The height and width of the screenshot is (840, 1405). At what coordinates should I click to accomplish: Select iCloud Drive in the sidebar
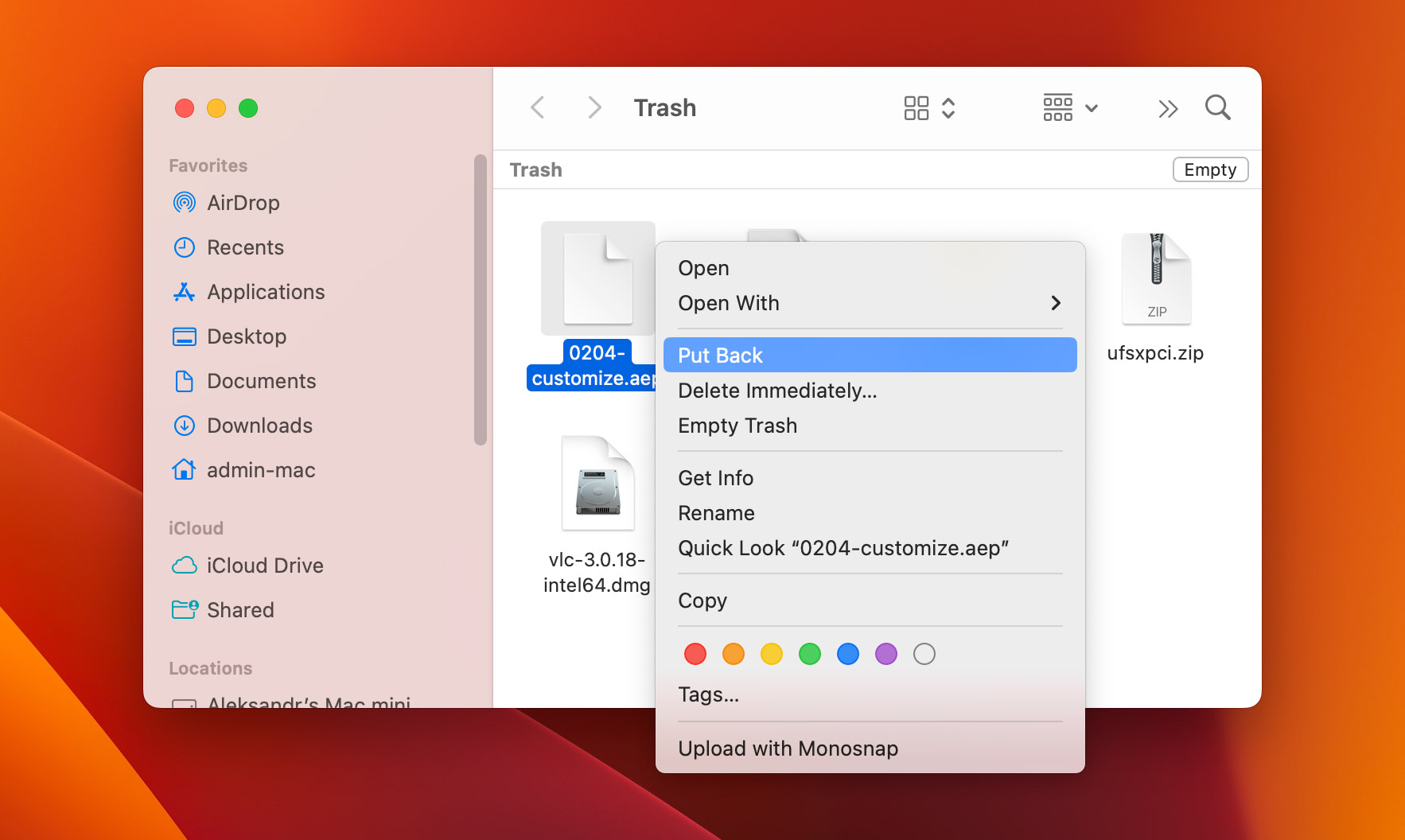click(264, 566)
